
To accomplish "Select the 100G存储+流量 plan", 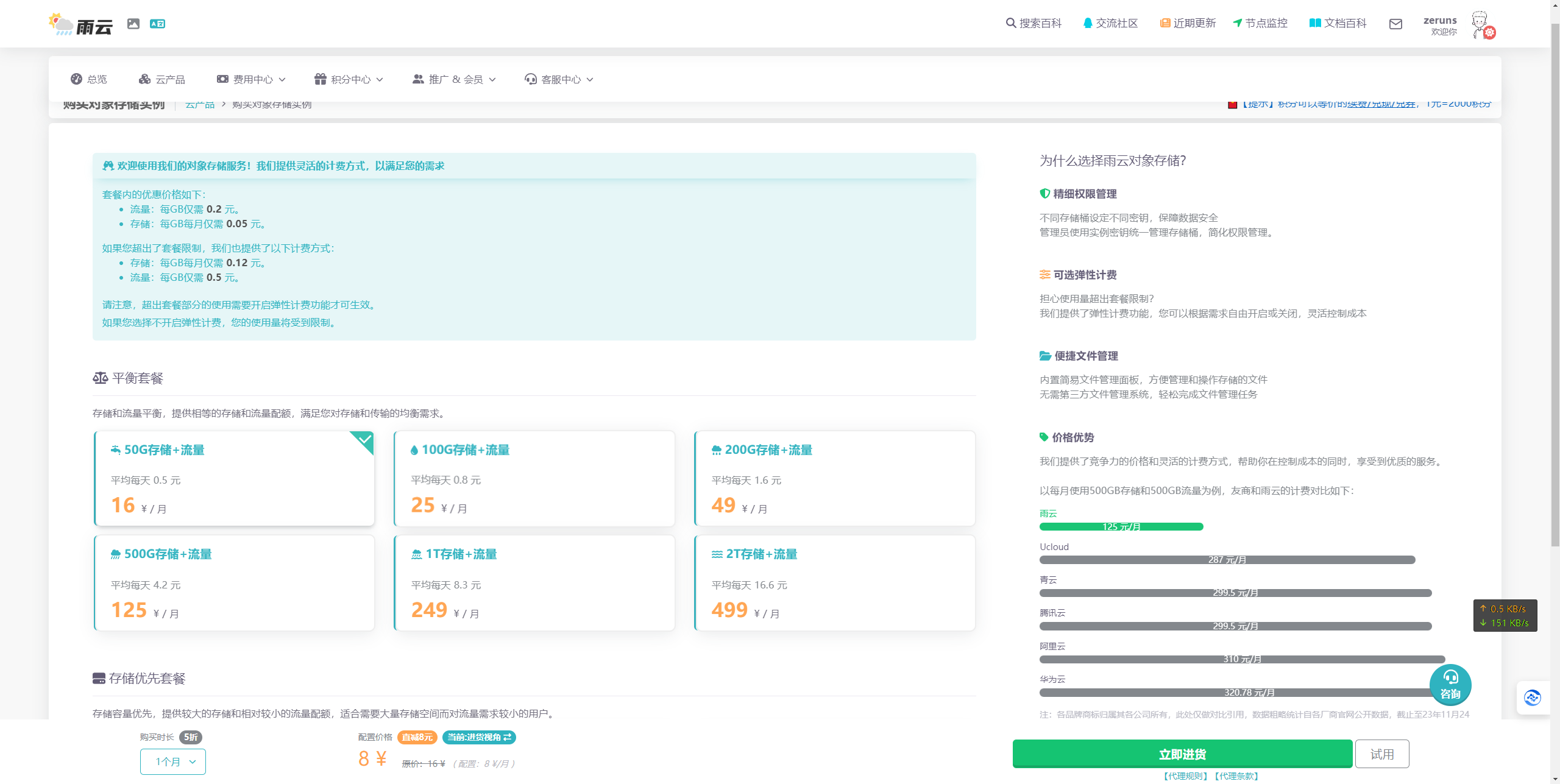I will click(x=534, y=478).
